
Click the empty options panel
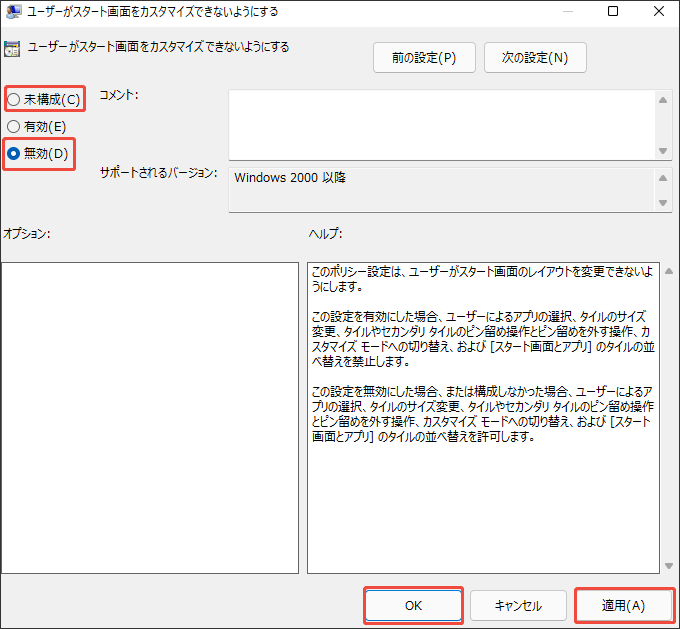tap(150, 418)
